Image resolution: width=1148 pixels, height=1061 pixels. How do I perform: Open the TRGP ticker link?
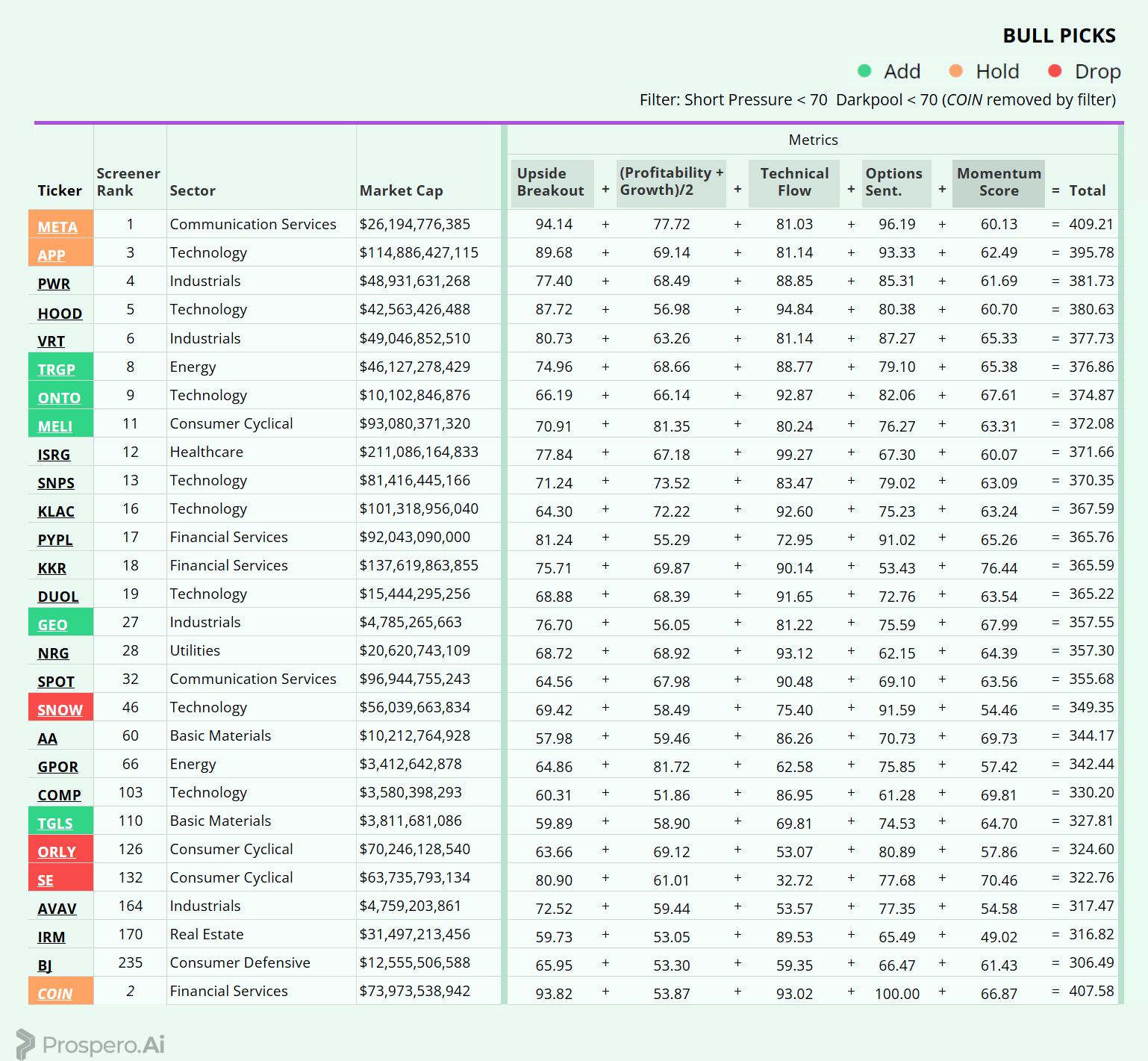[56, 370]
